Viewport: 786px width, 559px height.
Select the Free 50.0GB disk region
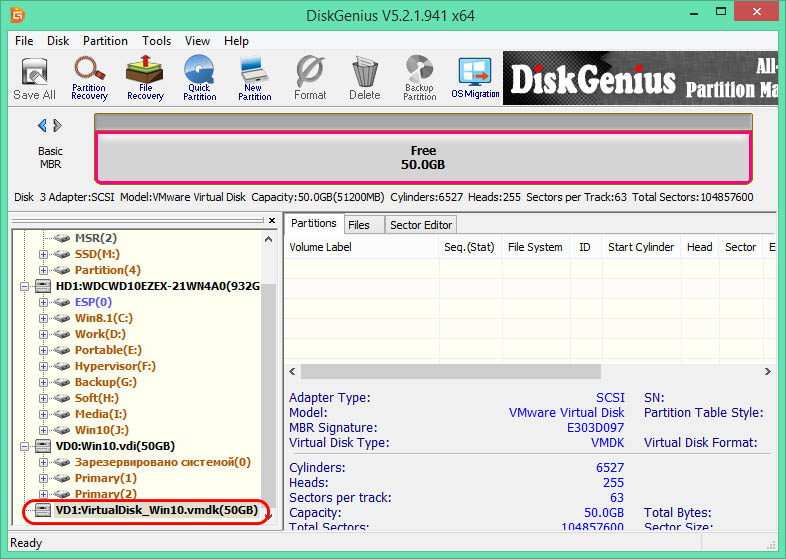click(x=423, y=157)
